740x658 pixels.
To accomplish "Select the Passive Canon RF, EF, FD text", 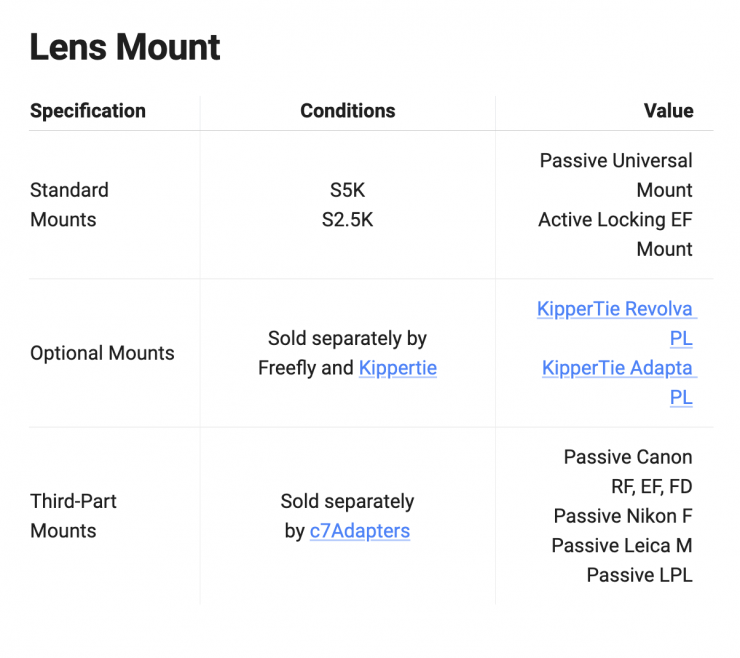I will tap(627, 472).
